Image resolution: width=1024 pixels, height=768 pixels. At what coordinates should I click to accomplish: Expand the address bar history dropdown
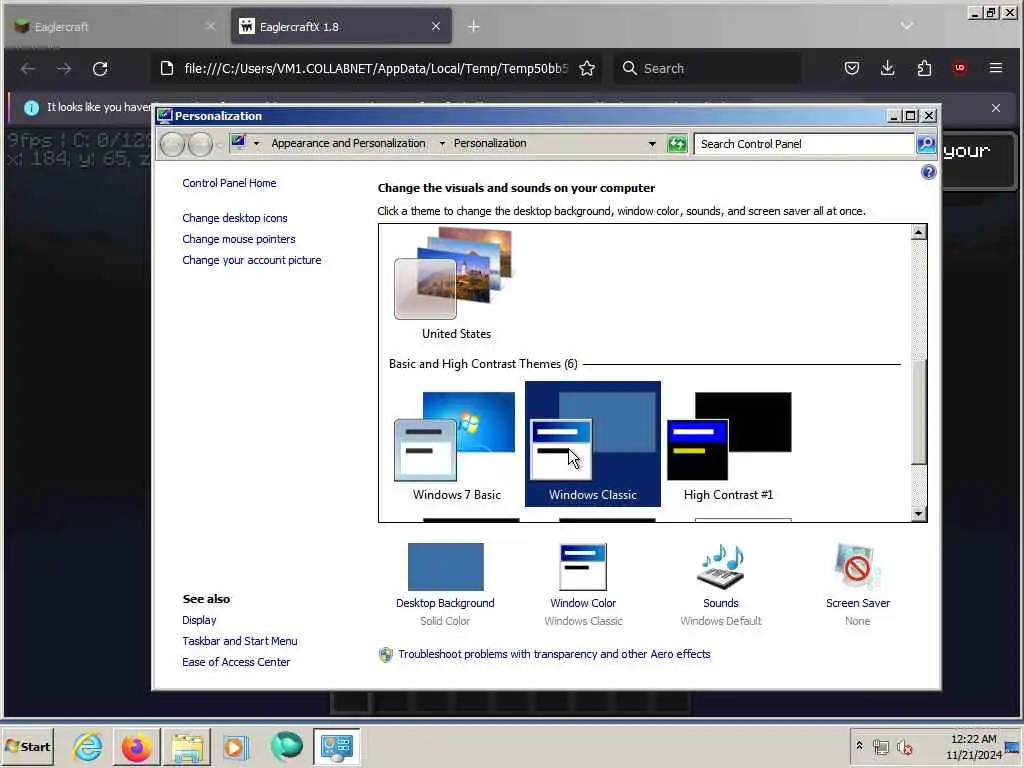pos(652,144)
